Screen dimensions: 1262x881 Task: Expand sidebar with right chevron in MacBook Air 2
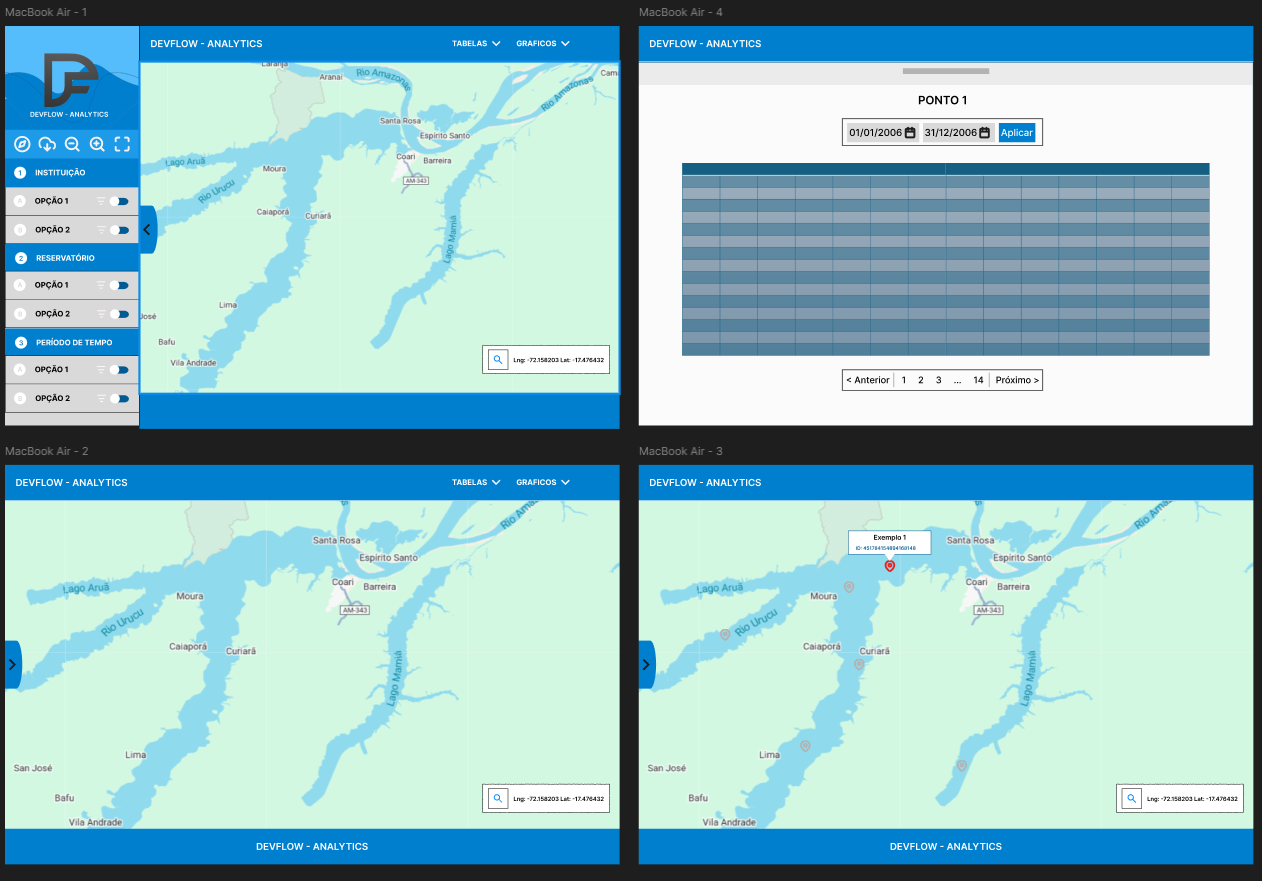tap(13, 664)
